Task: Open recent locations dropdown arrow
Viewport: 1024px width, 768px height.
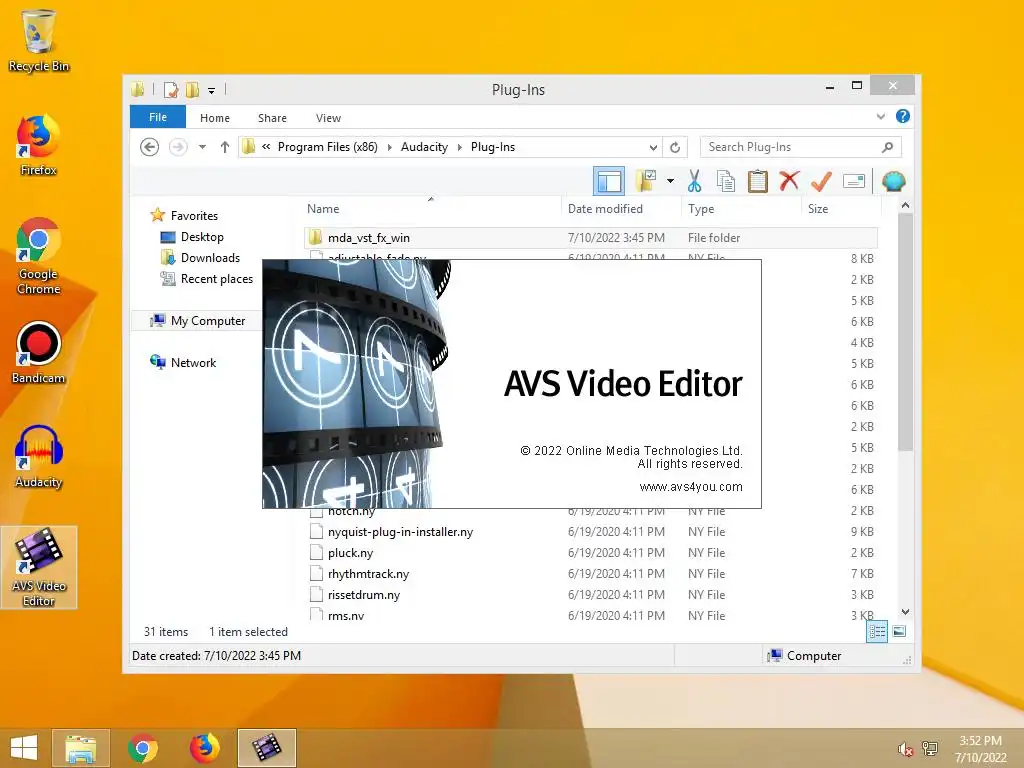Action: [202, 147]
